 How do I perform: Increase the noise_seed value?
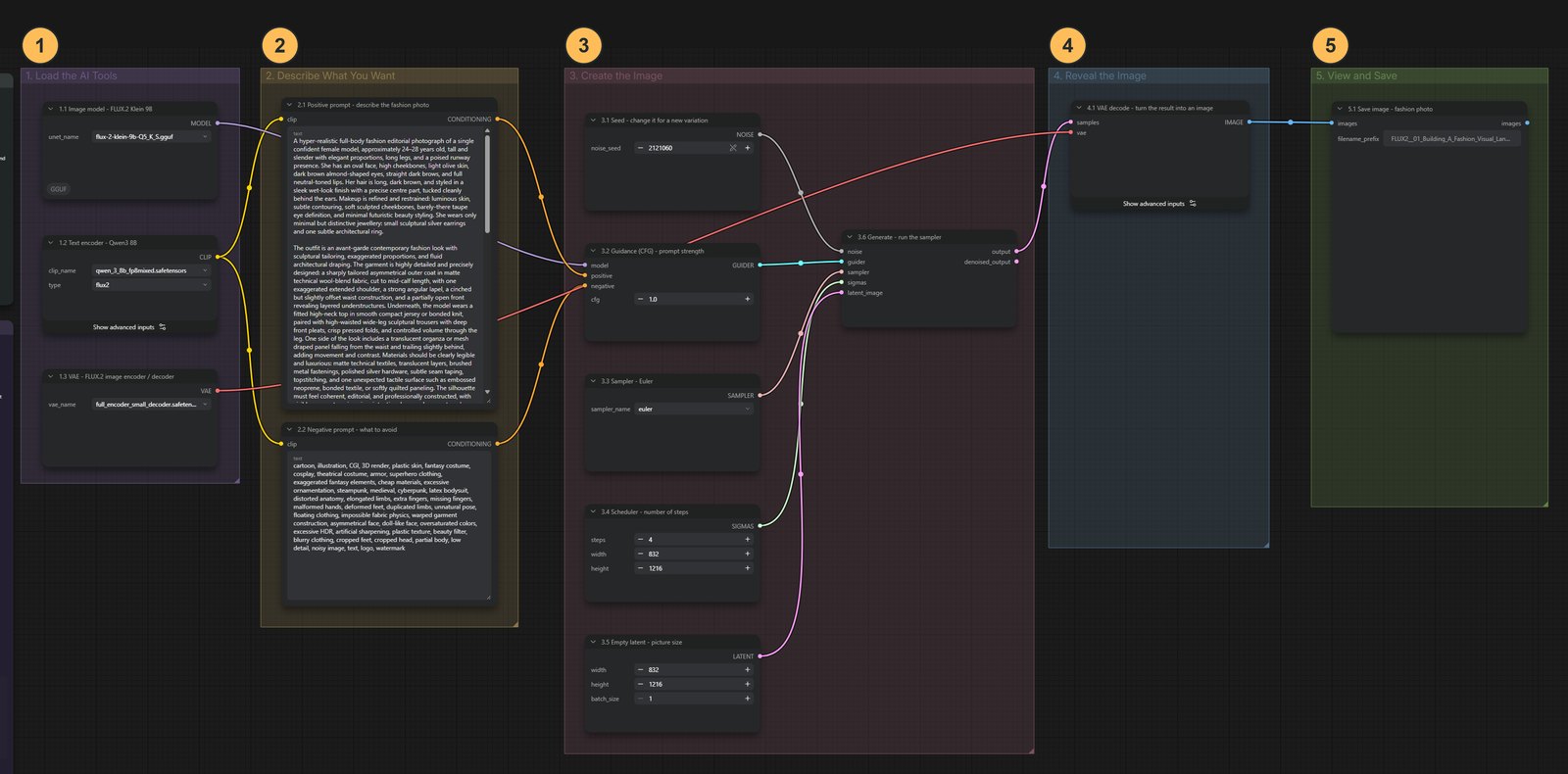(748, 148)
